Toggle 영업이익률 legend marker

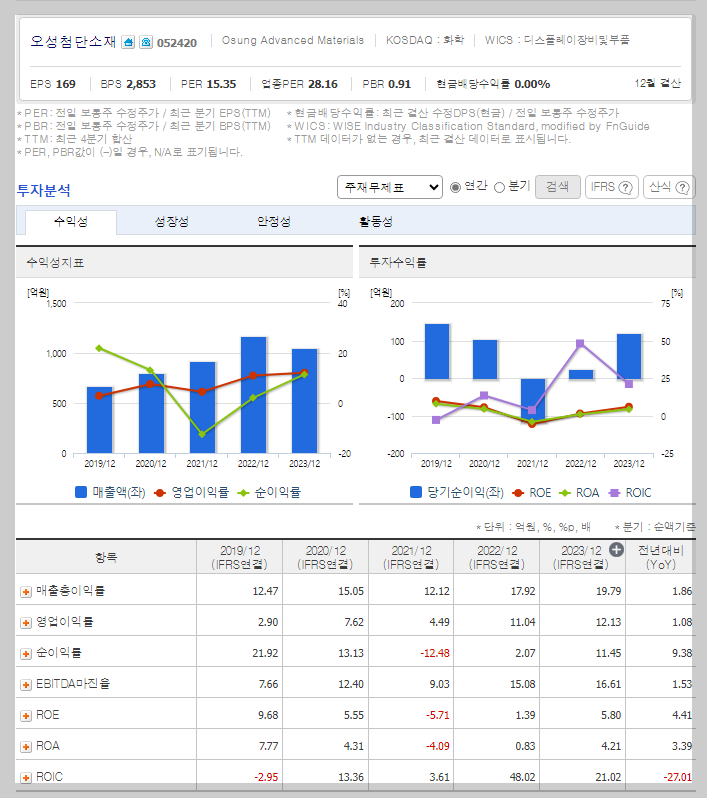tap(160, 493)
